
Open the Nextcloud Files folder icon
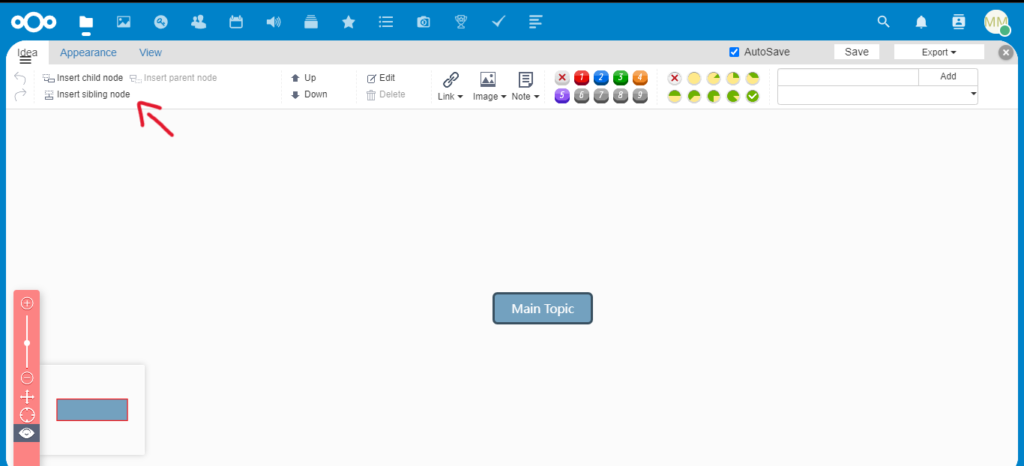pos(86,22)
